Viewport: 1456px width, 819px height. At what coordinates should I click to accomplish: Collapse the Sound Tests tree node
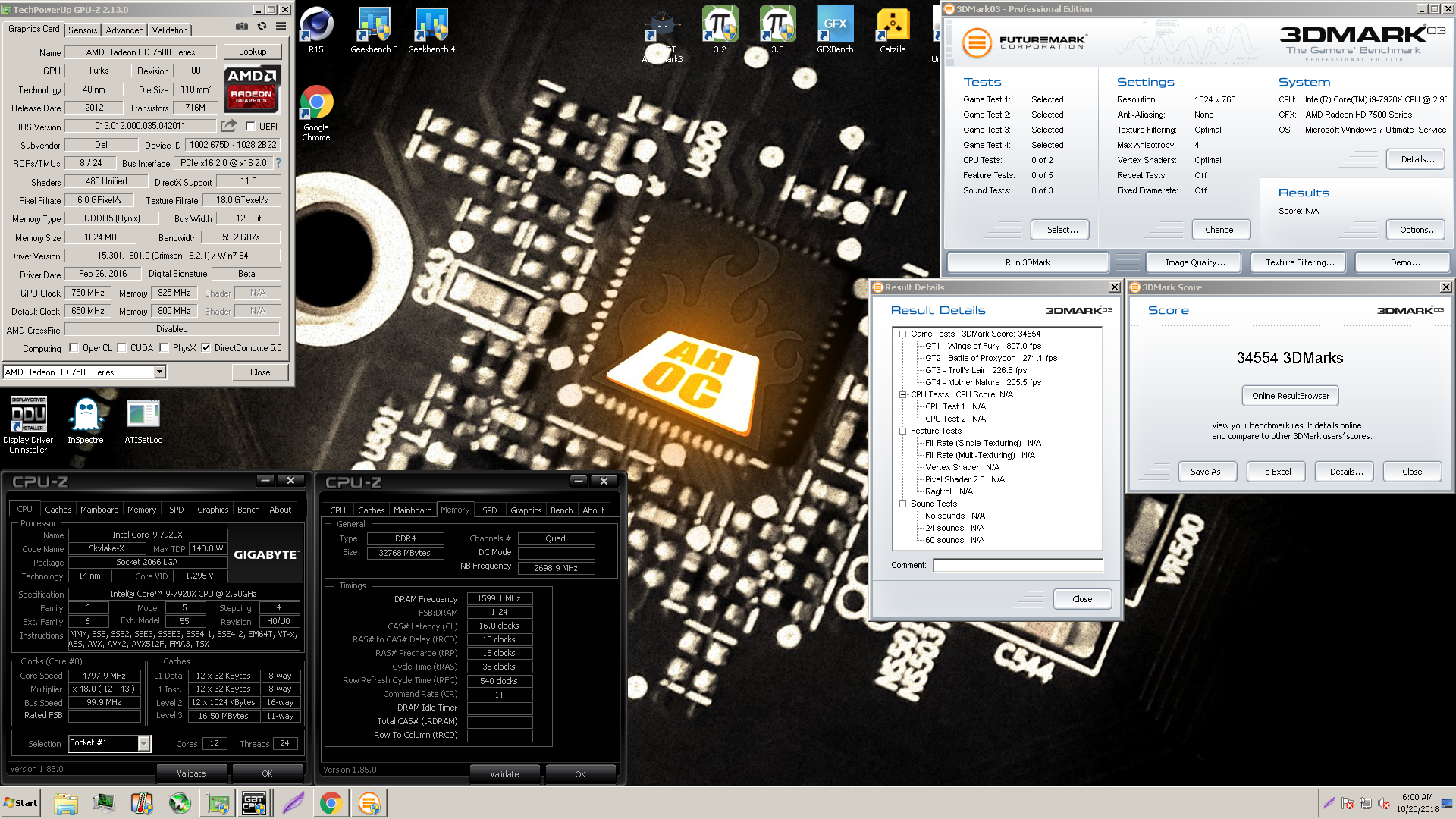coord(903,504)
